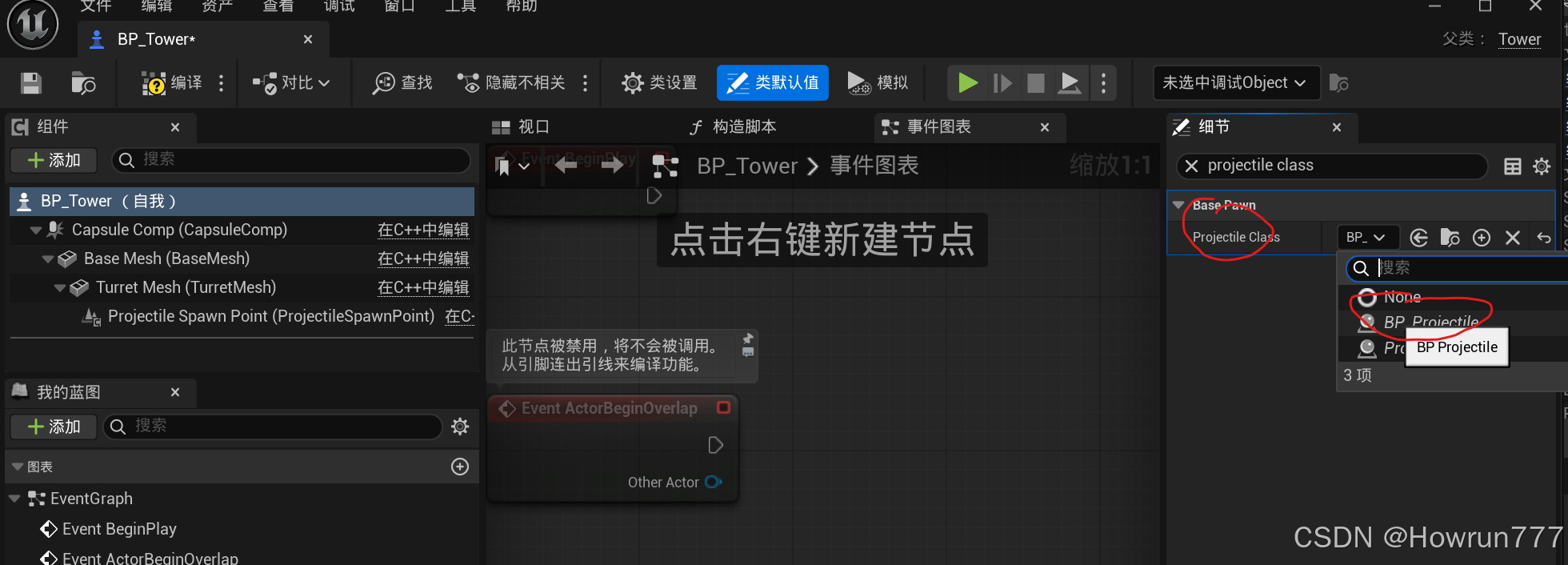
Task: Open options menu next to 隐藏不相关
Action: click(x=586, y=83)
